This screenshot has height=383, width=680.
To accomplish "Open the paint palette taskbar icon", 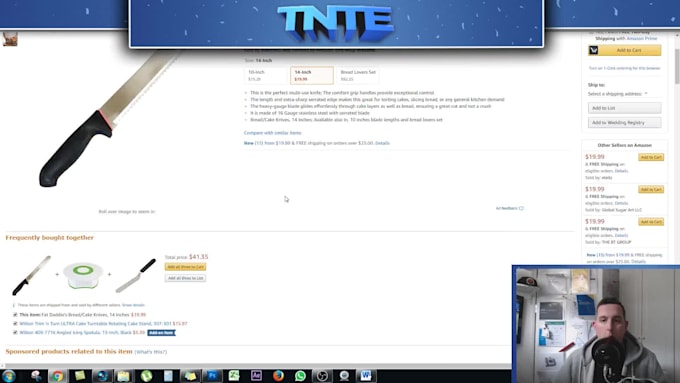I will pyautogui.click(x=36, y=376).
